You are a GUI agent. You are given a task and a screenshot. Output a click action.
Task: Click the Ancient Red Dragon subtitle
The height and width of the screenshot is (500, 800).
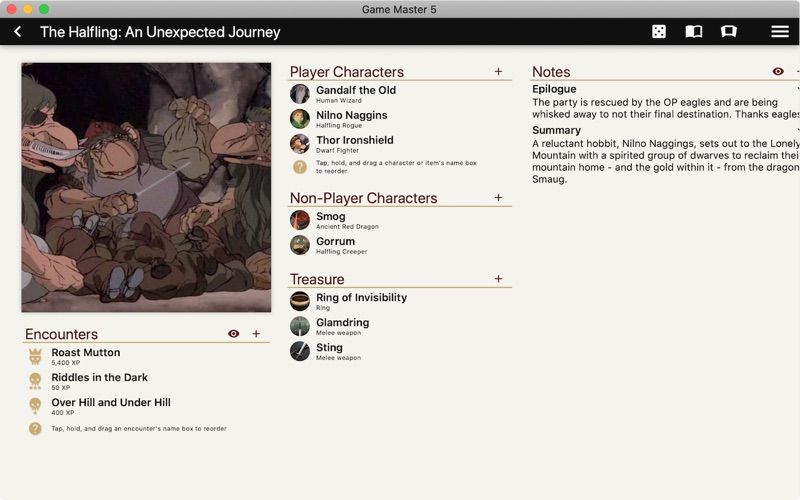(x=347, y=227)
